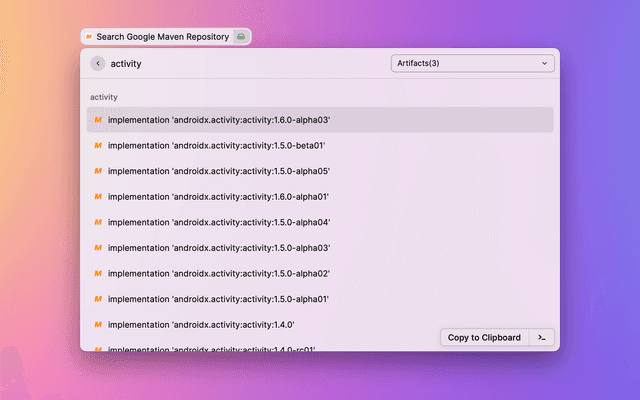Click the Search Google Maven Repository label

pos(162,36)
